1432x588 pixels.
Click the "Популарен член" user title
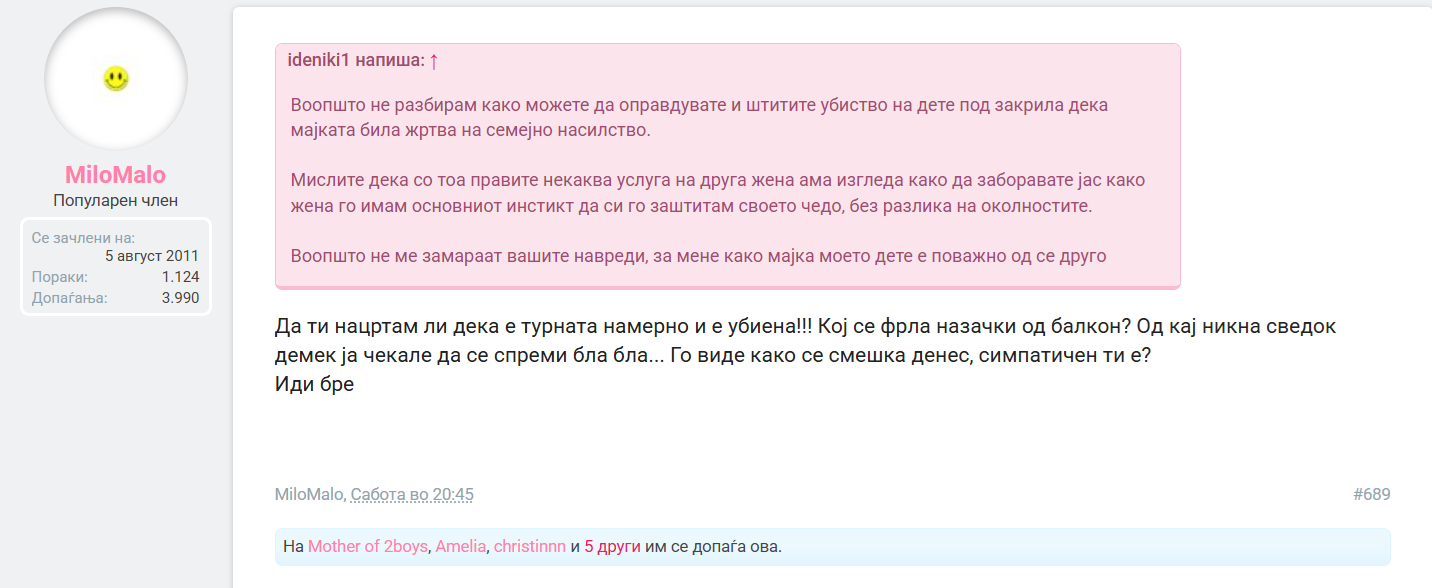point(116,201)
